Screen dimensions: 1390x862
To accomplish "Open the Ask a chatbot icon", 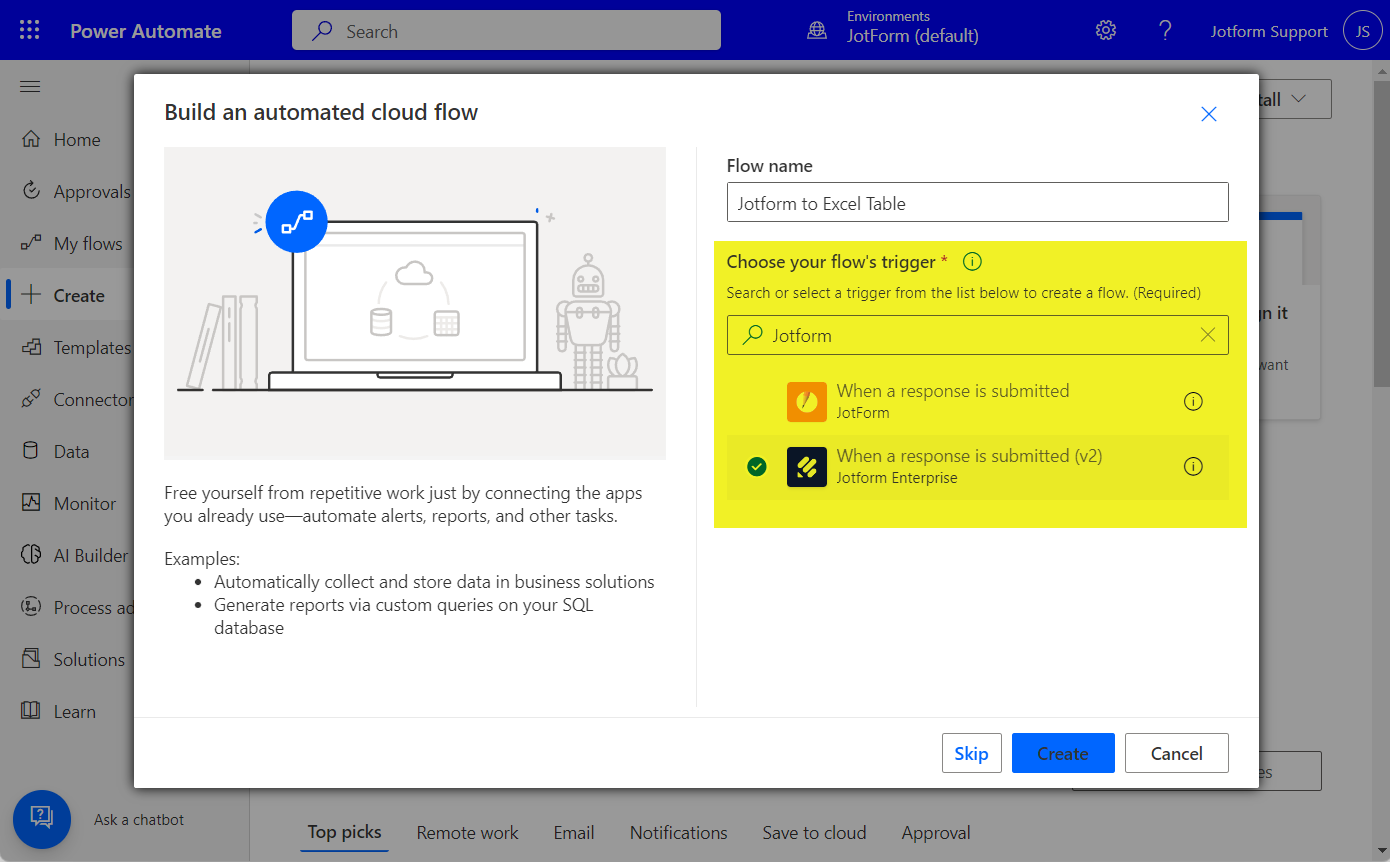I will (x=42, y=819).
